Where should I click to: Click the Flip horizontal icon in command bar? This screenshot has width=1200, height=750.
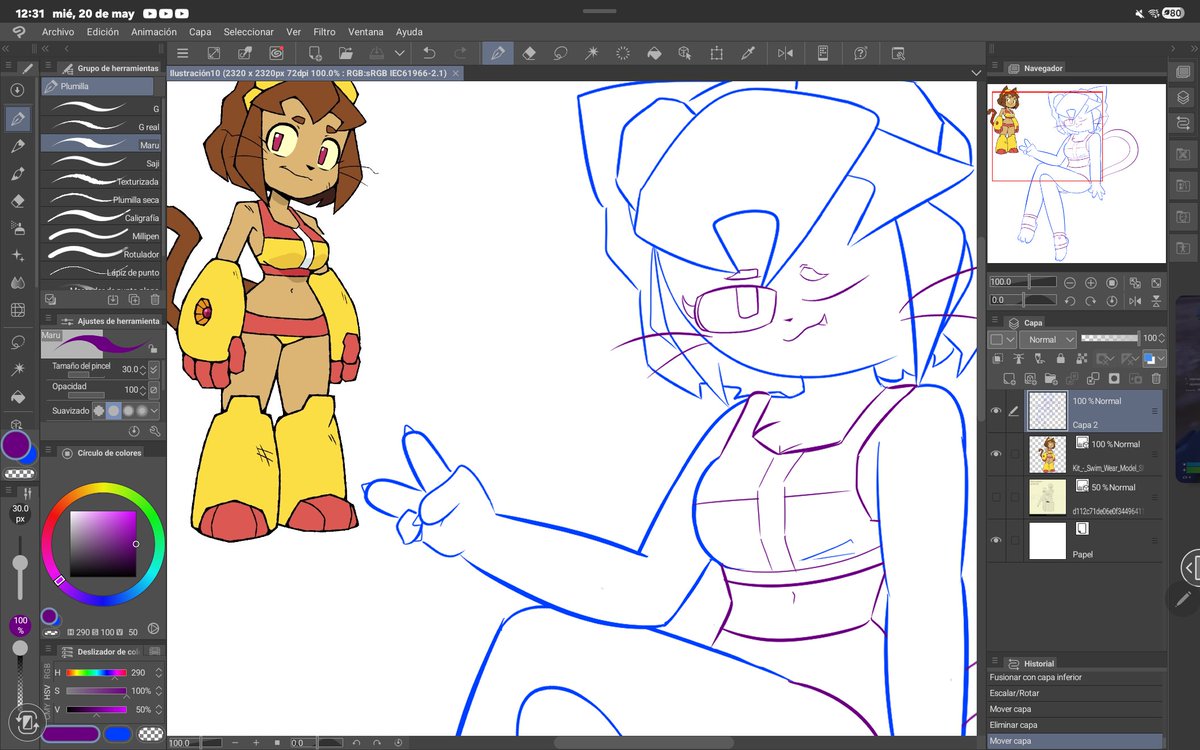785,53
